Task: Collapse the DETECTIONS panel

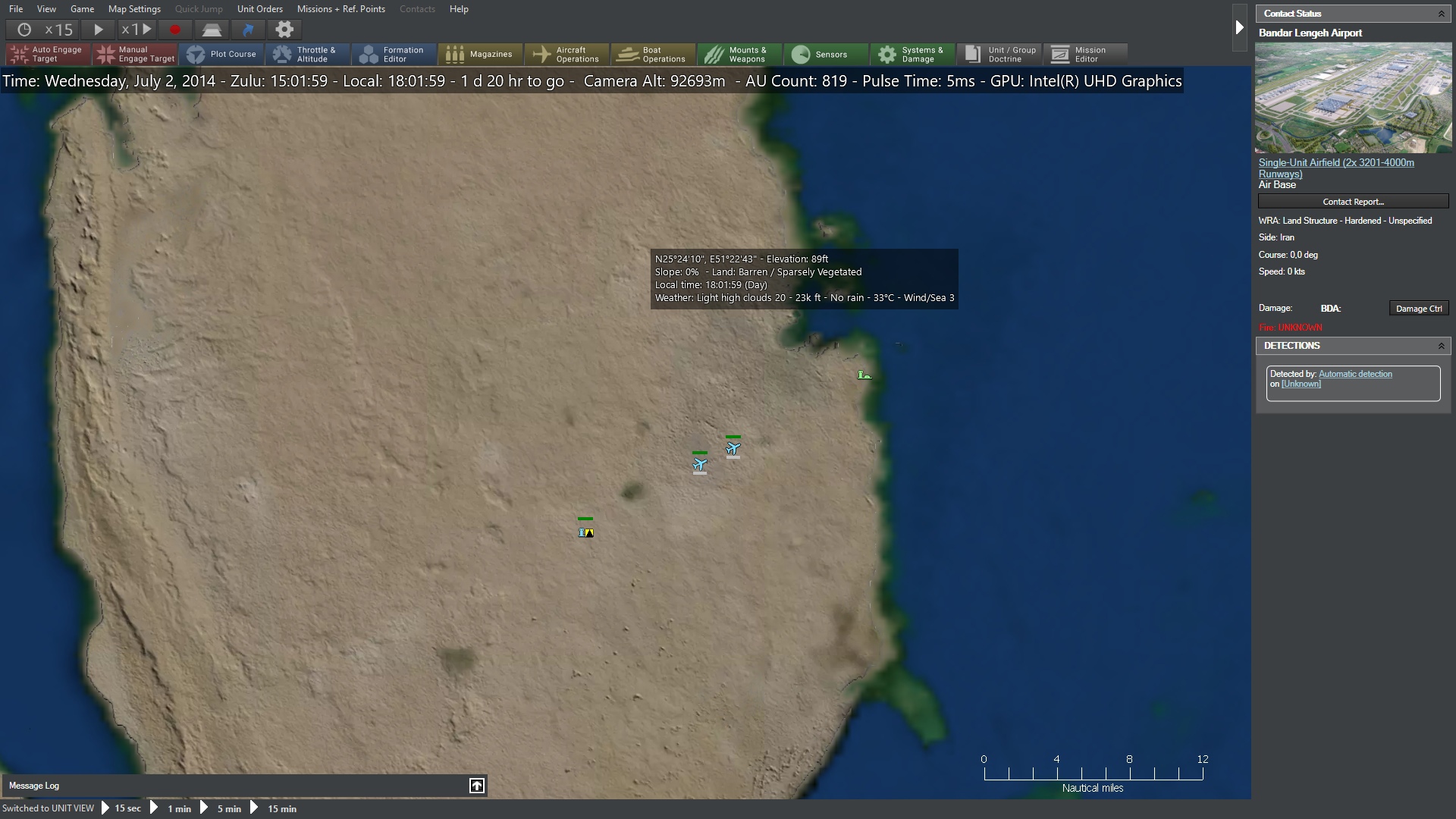Action: click(1441, 346)
